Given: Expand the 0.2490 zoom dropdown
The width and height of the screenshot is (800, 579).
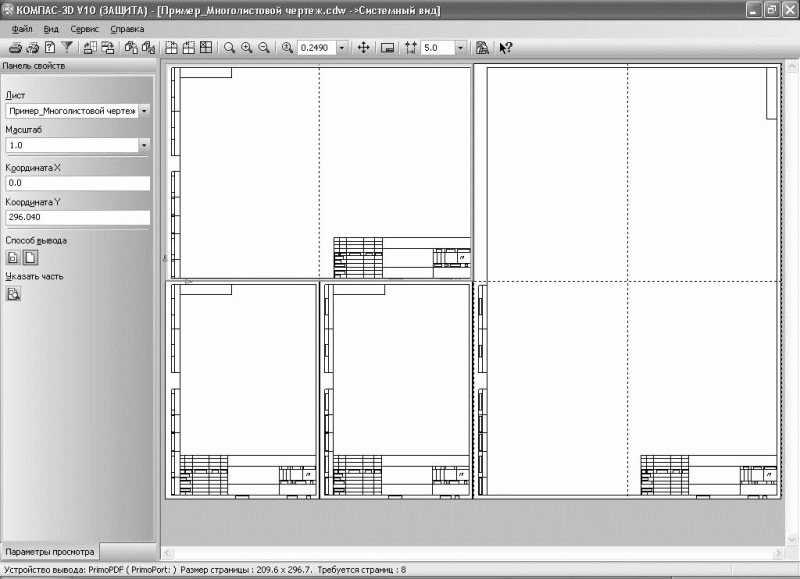Looking at the screenshot, I should [x=342, y=48].
